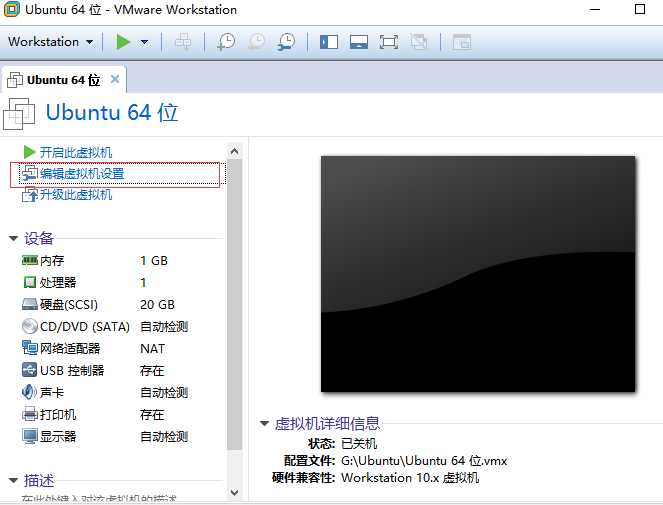The image size is (663, 505).
Task: Click the virtual machine black screen preview
Action: [478, 274]
